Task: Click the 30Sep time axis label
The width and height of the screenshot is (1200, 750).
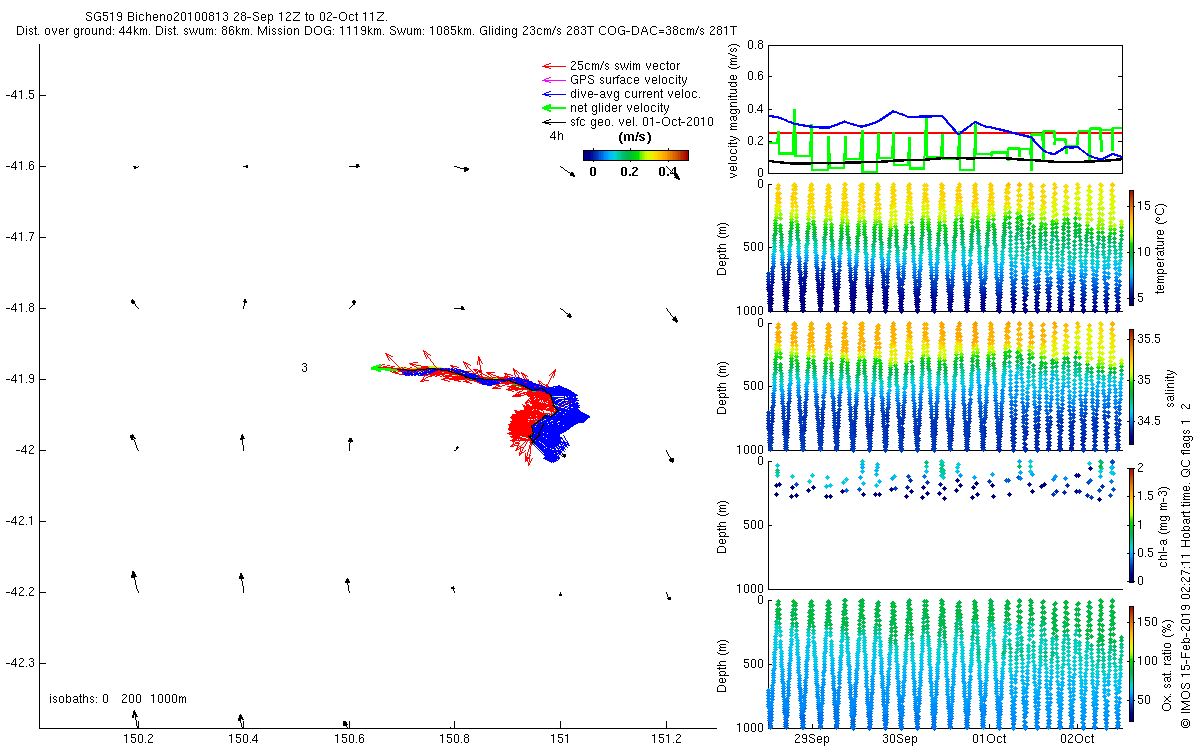Action: point(900,739)
